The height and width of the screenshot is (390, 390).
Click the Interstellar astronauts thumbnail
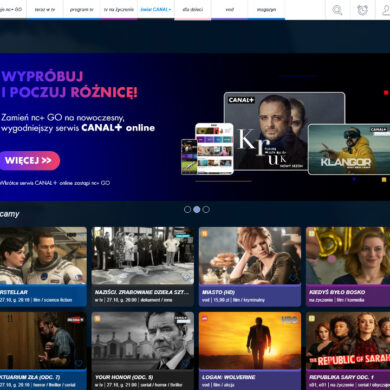[x=43, y=256]
